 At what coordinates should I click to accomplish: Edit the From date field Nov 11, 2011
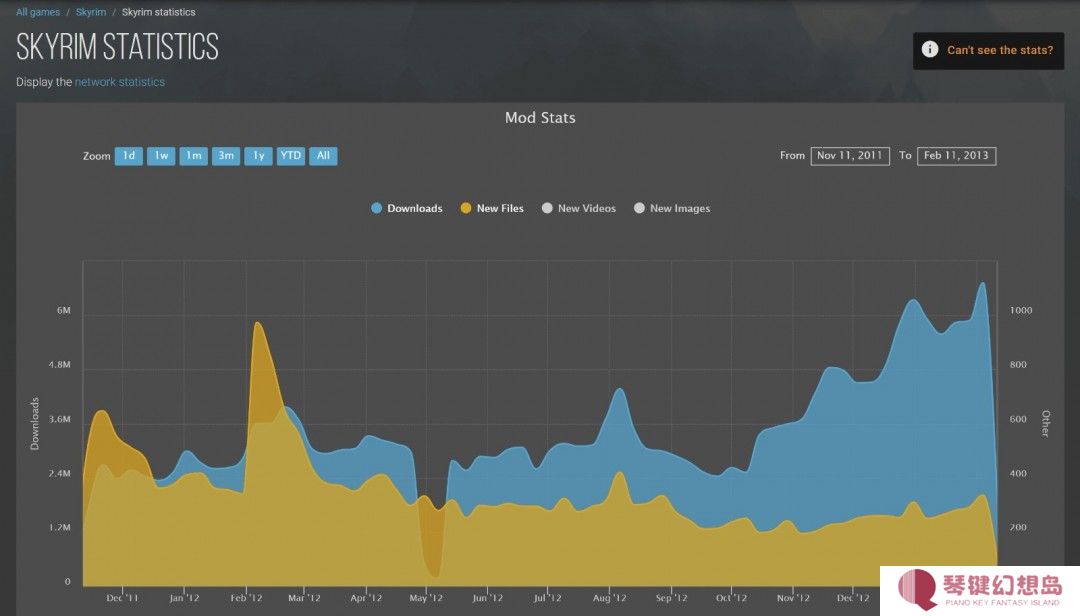[850, 156]
